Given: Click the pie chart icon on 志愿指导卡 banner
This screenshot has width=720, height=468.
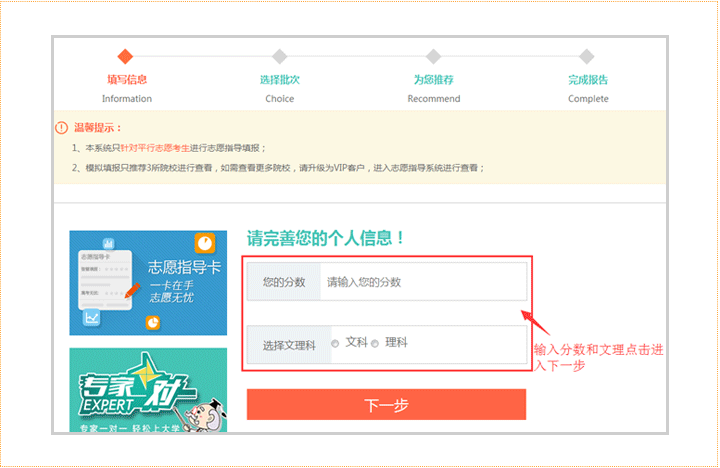Looking at the screenshot, I should [153, 323].
